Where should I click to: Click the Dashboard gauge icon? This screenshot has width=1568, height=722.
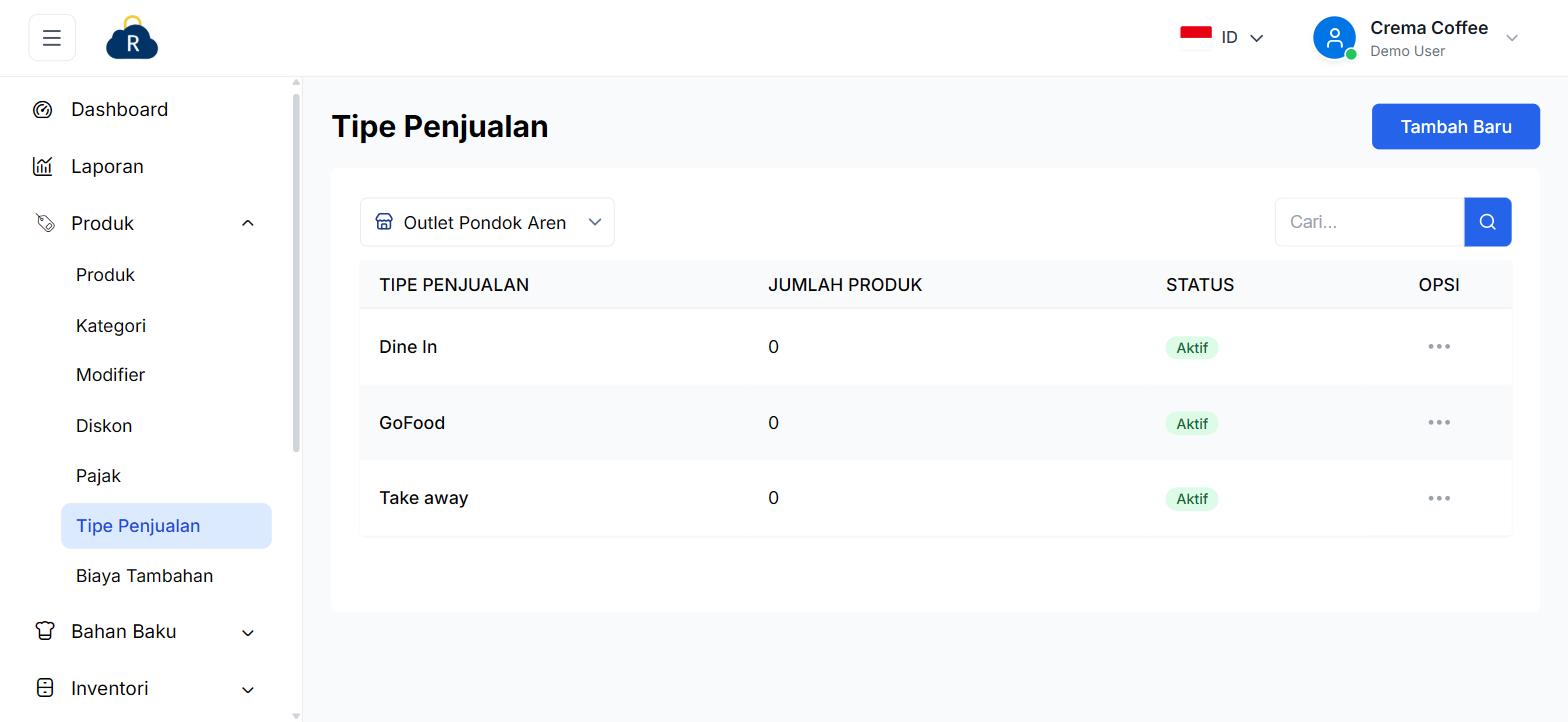coord(43,110)
